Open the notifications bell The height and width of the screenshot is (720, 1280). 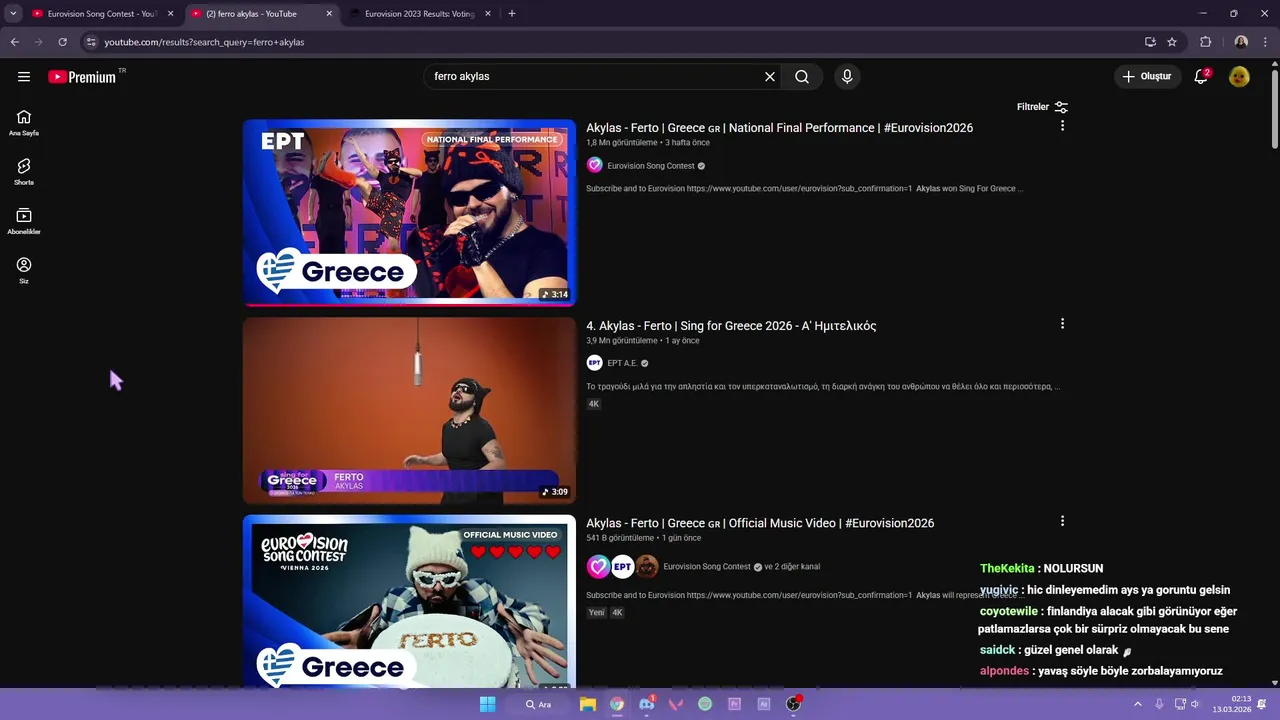click(x=1201, y=76)
